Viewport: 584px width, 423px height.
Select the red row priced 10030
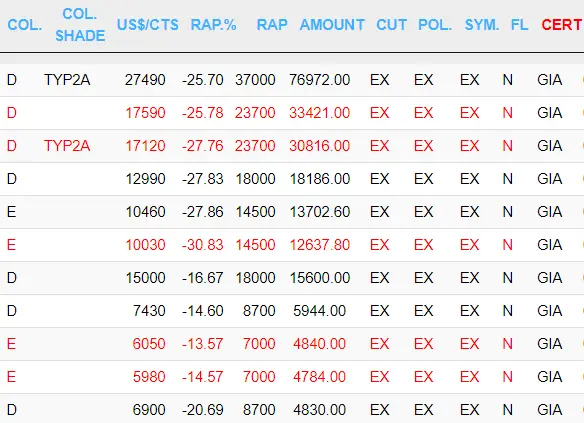point(292,245)
